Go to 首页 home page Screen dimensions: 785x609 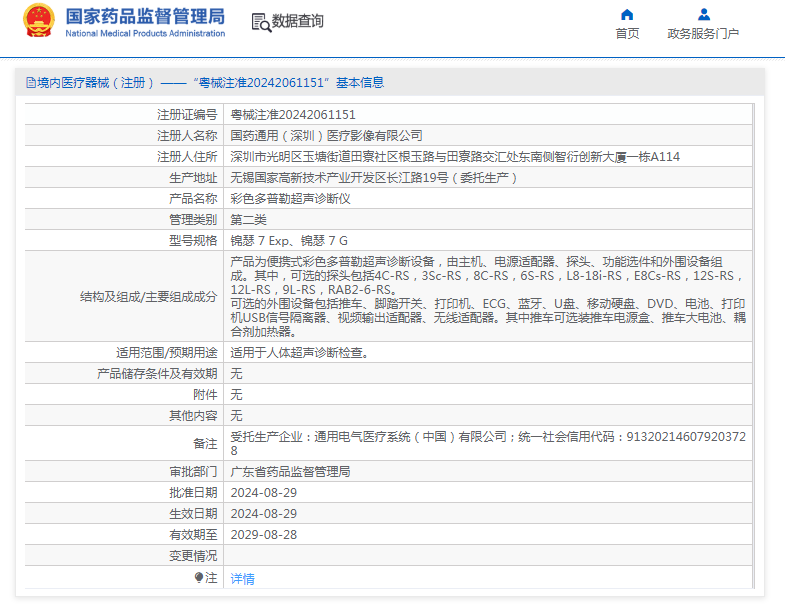pyautogui.click(x=627, y=34)
